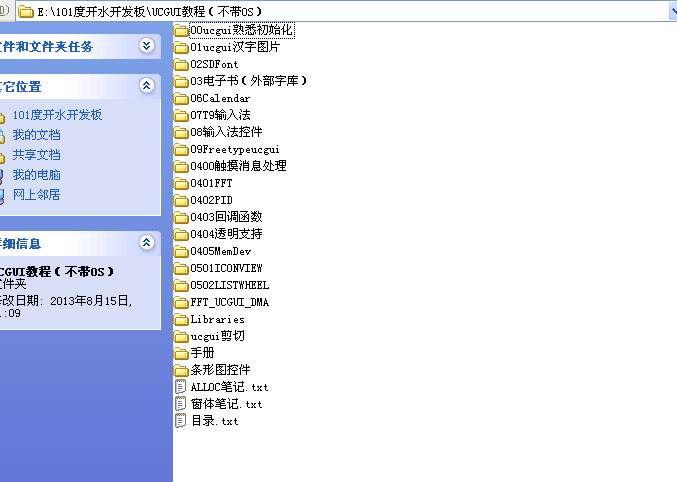Collapse the 其它位置 panel
The height and width of the screenshot is (482, 677).
[147, 86]
